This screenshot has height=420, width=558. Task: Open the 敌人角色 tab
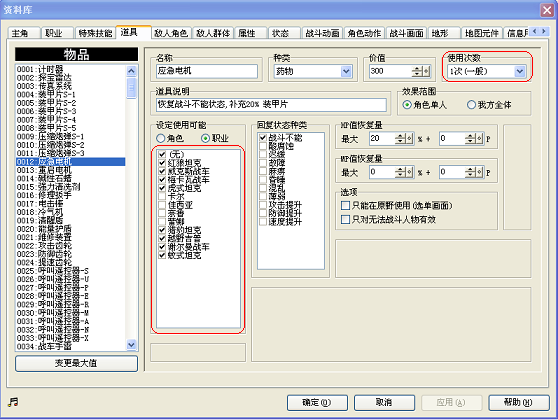point(171,33)
